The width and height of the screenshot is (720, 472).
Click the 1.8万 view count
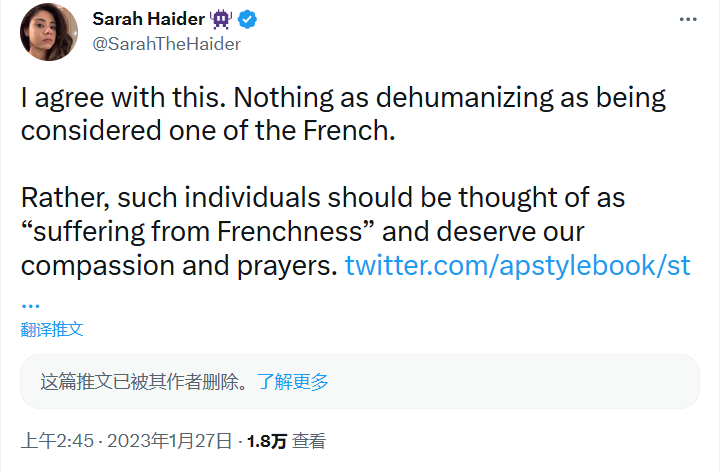(267, 440)
